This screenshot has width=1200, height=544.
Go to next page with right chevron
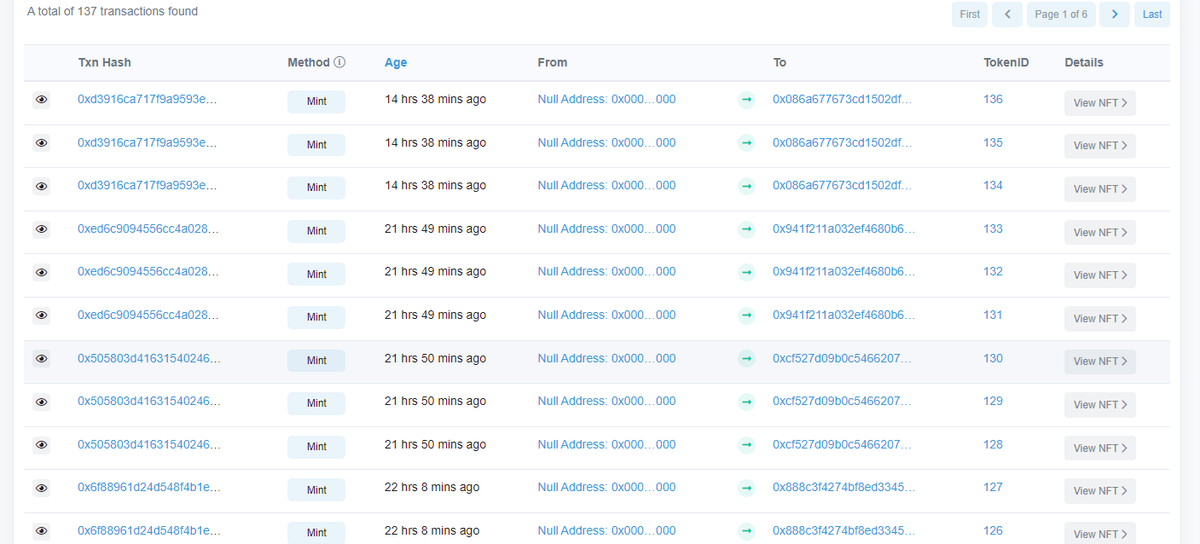tap(1115, 14)
